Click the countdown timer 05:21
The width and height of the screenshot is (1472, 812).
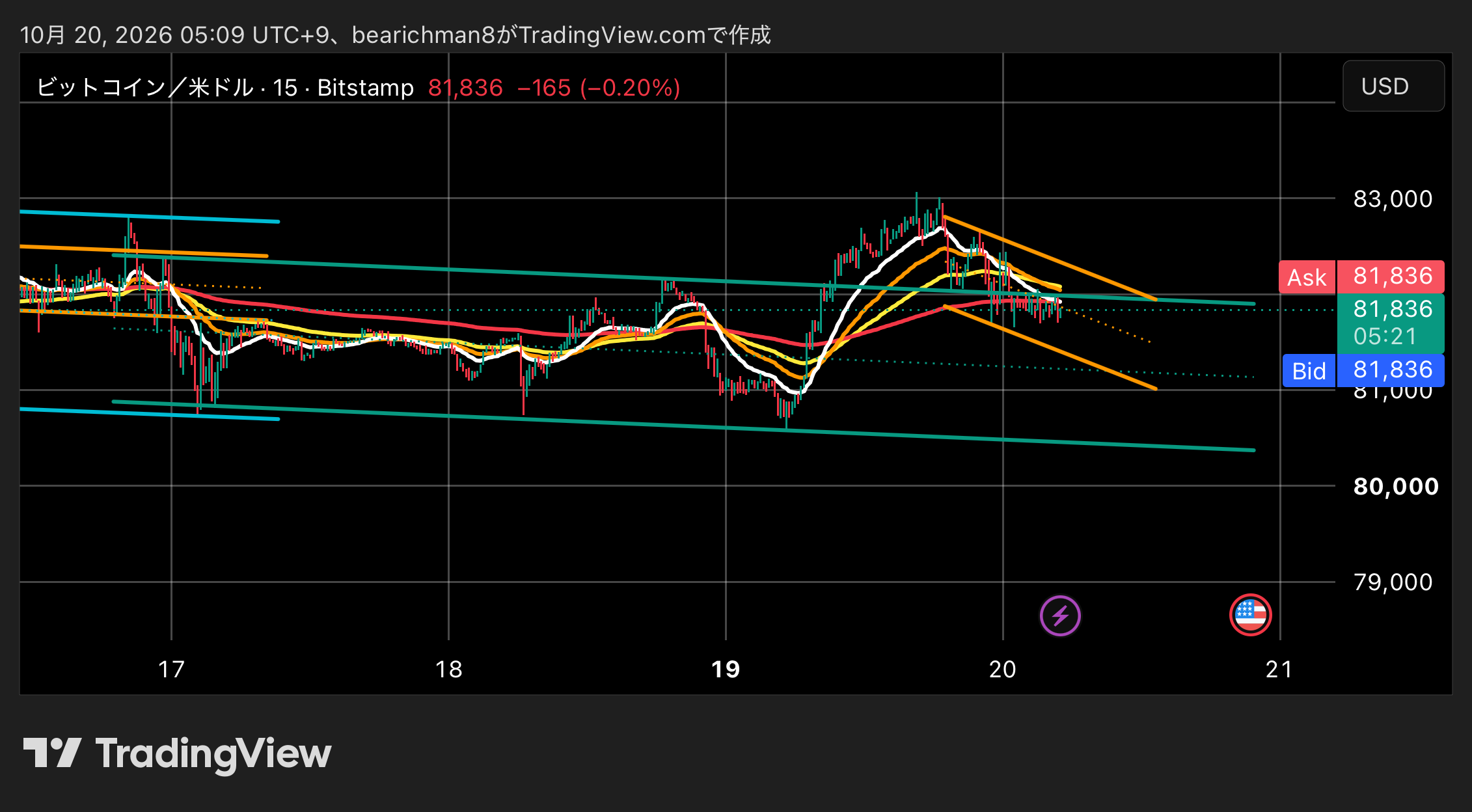[1385, 336]
